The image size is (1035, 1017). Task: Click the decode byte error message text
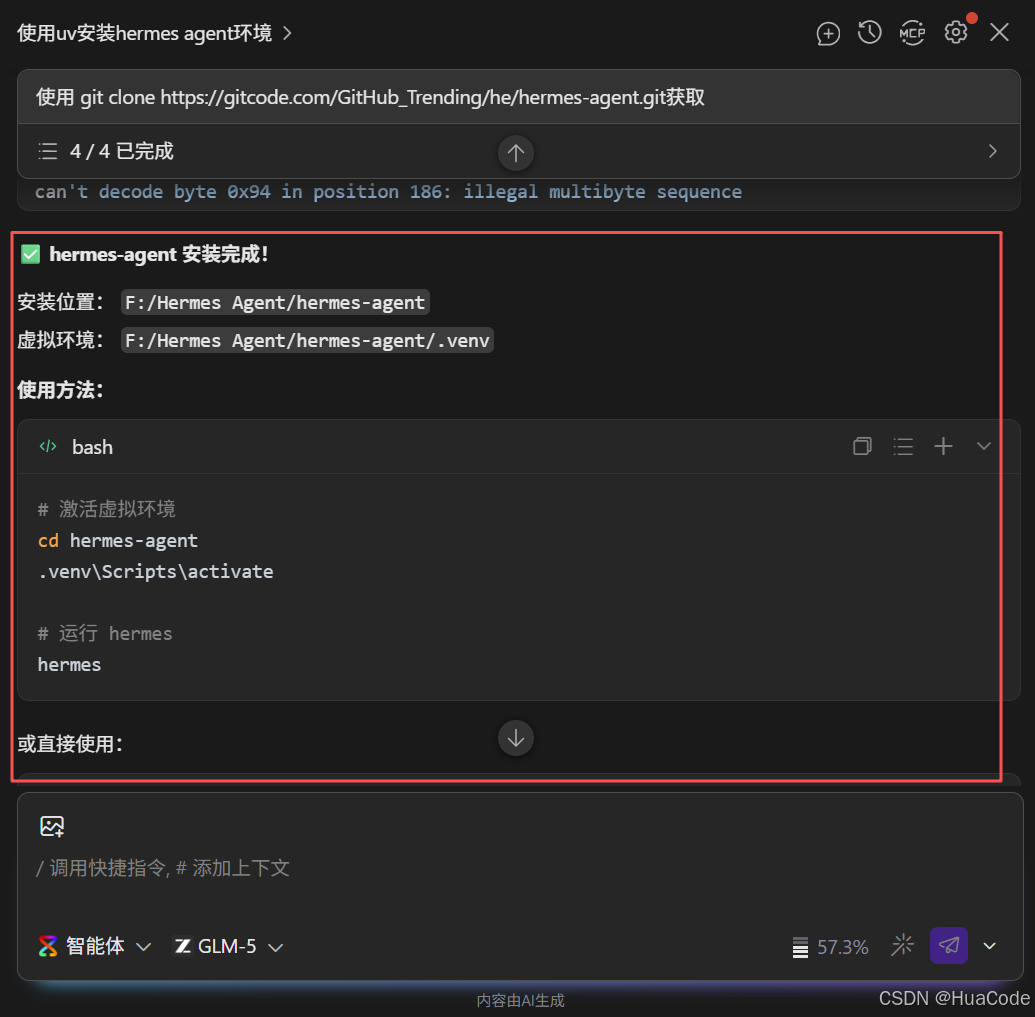388,192
